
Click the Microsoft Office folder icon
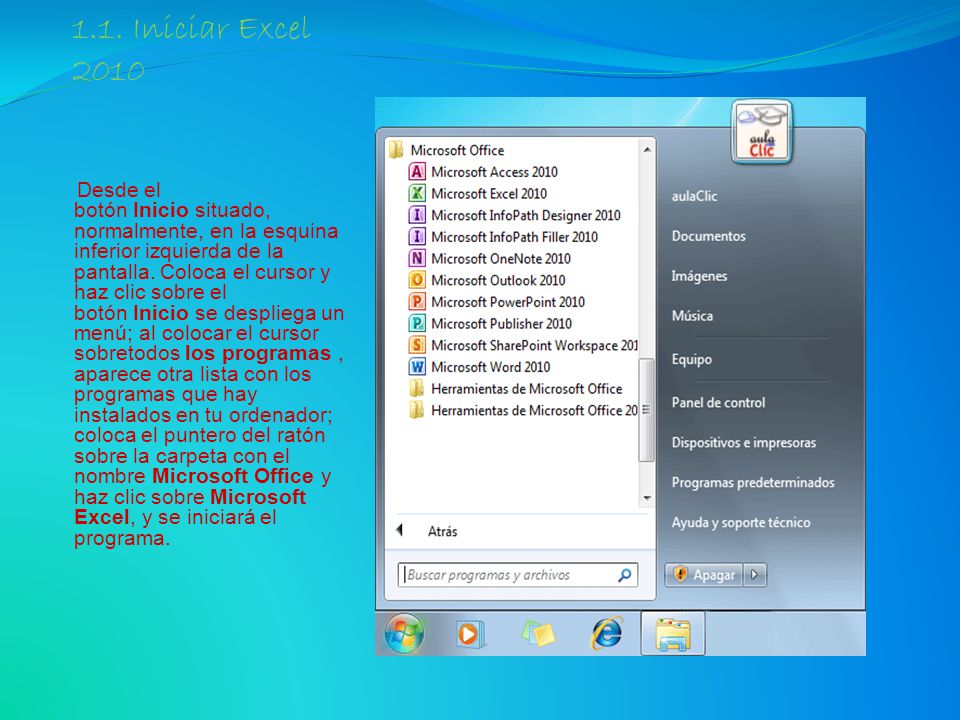[x=396, y=150]
